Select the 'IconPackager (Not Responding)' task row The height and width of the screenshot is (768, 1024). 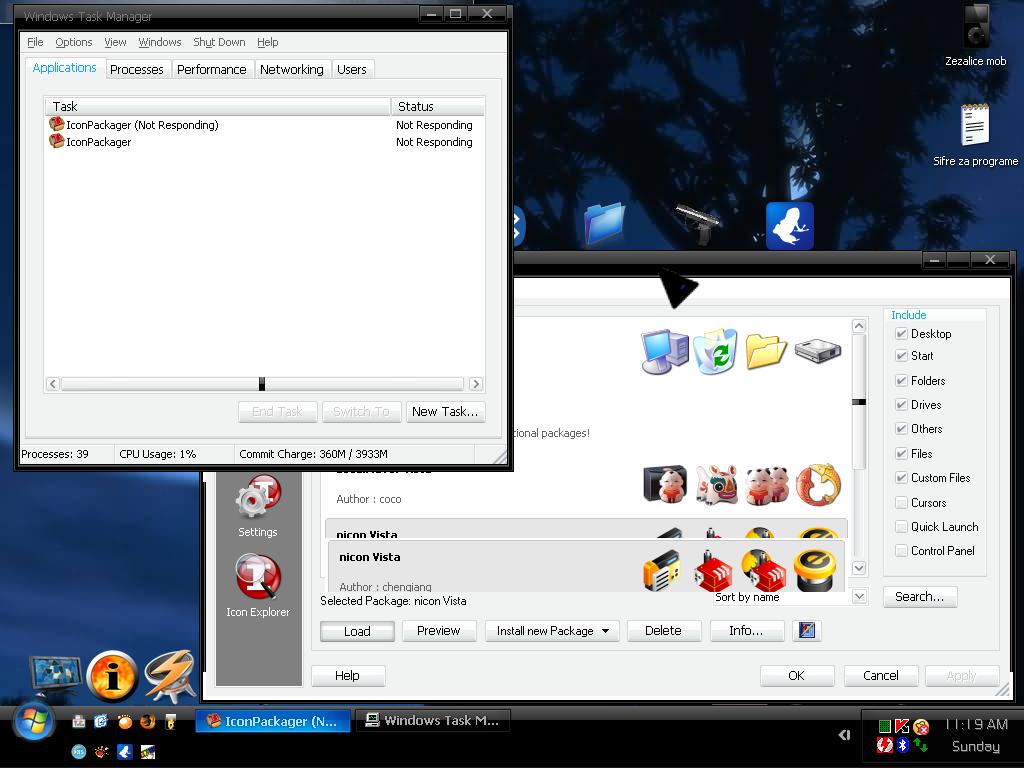click(264, 125)
